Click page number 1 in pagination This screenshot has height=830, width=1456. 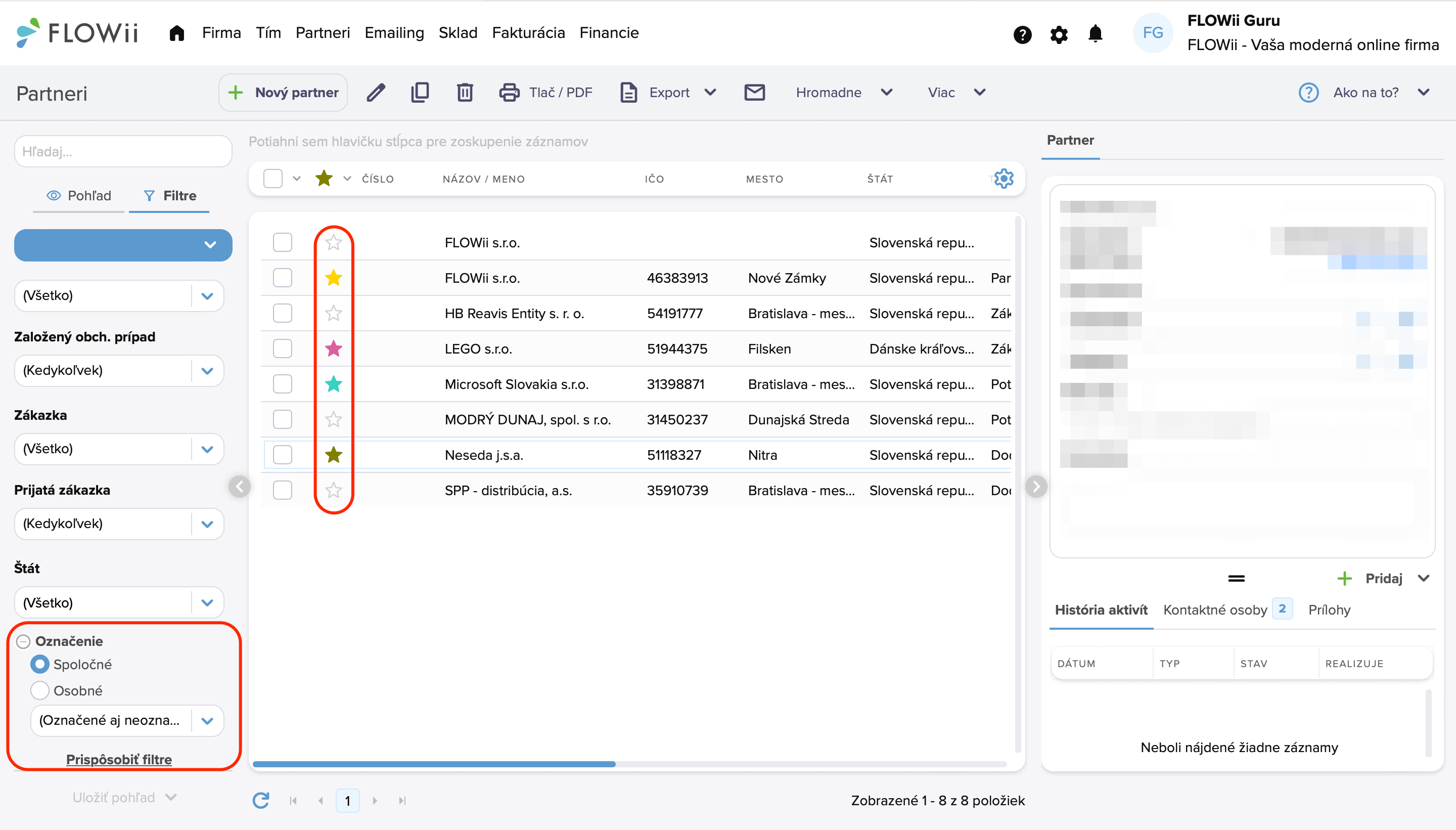[347, 800]
